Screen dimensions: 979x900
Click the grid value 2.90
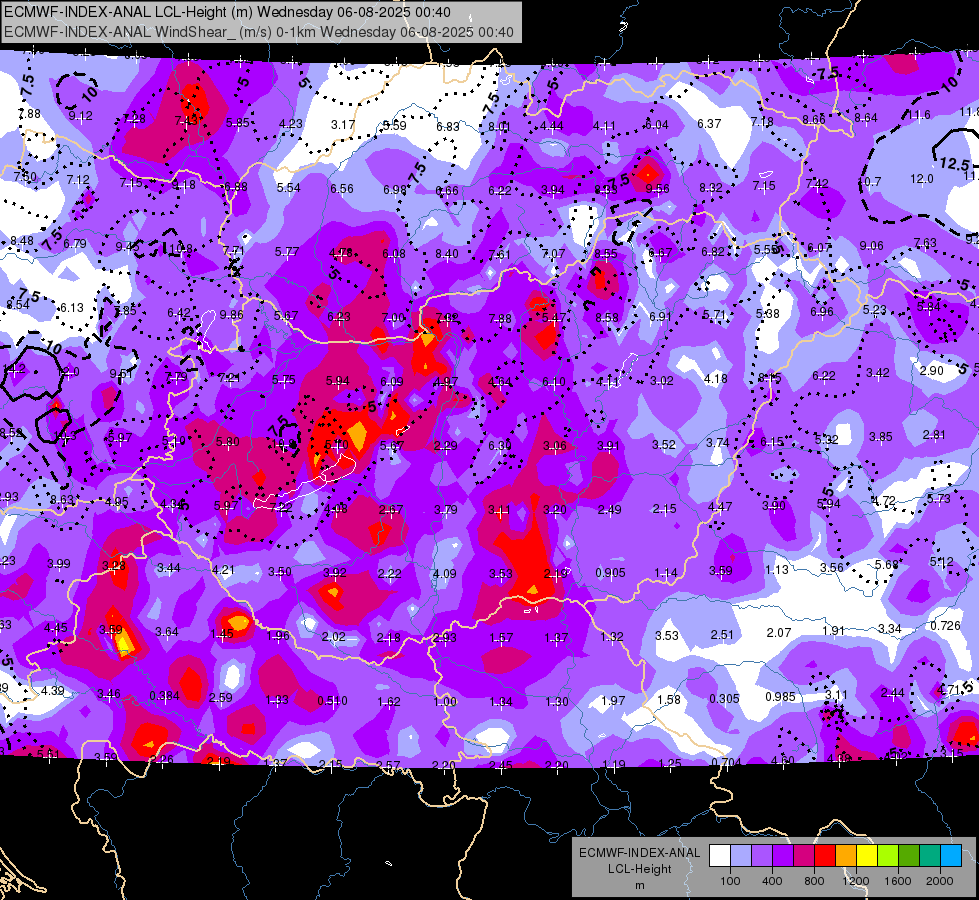[932, 370]
